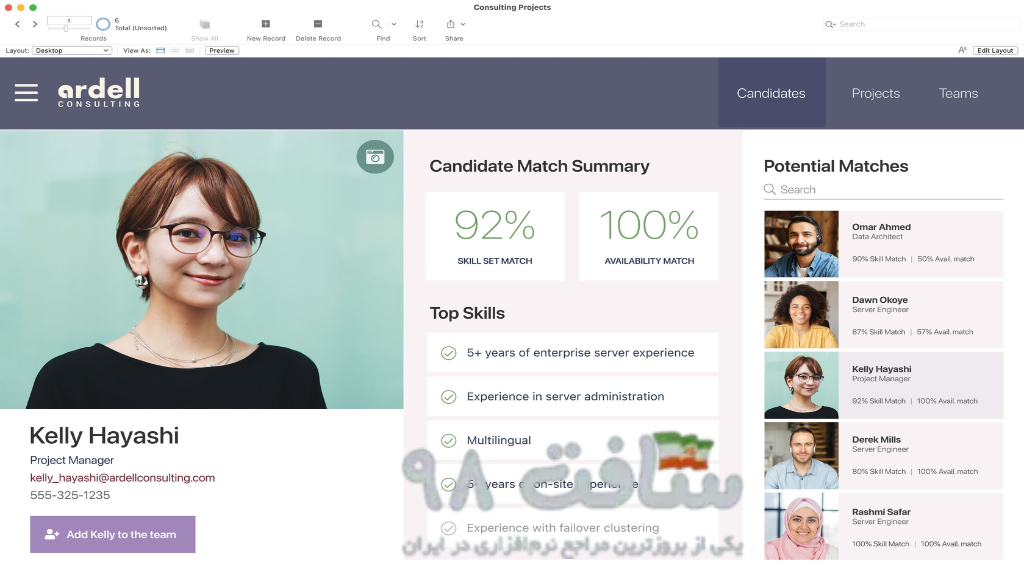Click the add person icon in team button
Viewport: 1024px width, 576px height.
[x=52, y=534]
